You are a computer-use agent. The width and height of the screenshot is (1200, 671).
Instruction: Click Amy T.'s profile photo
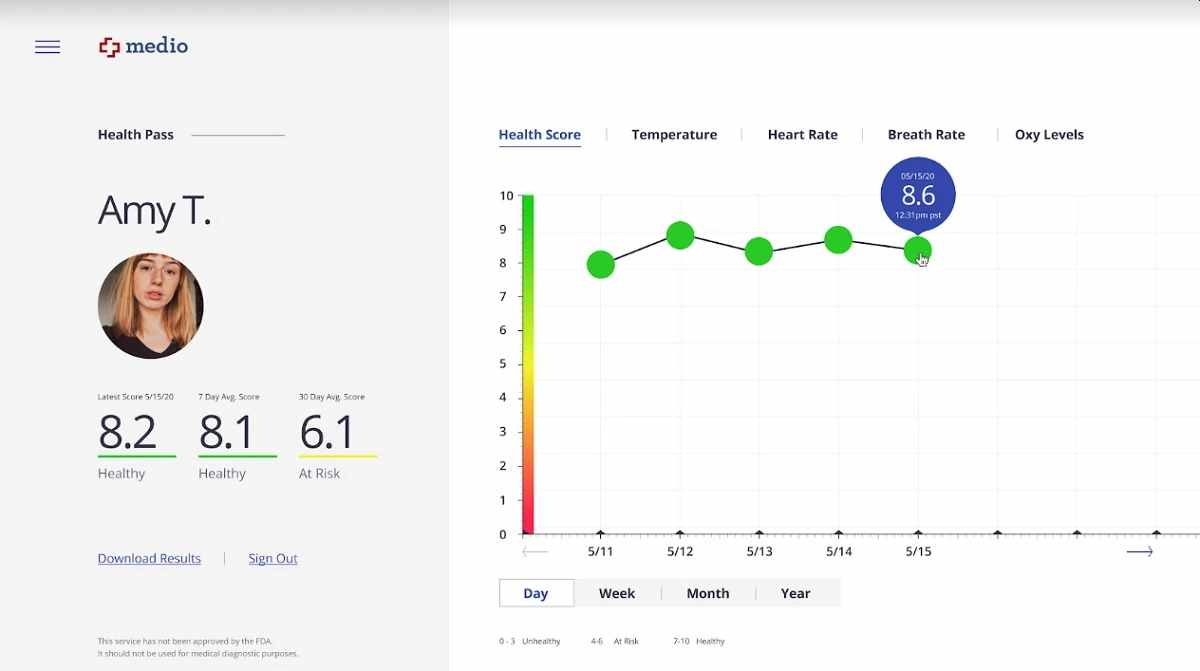point(151,306)
